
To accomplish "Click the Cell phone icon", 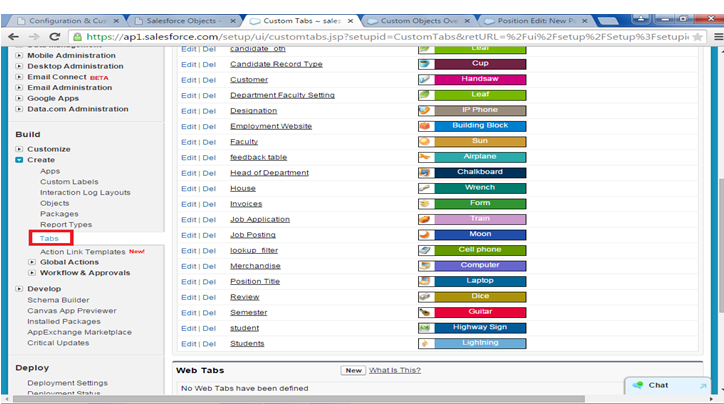I will pos(426,250).
